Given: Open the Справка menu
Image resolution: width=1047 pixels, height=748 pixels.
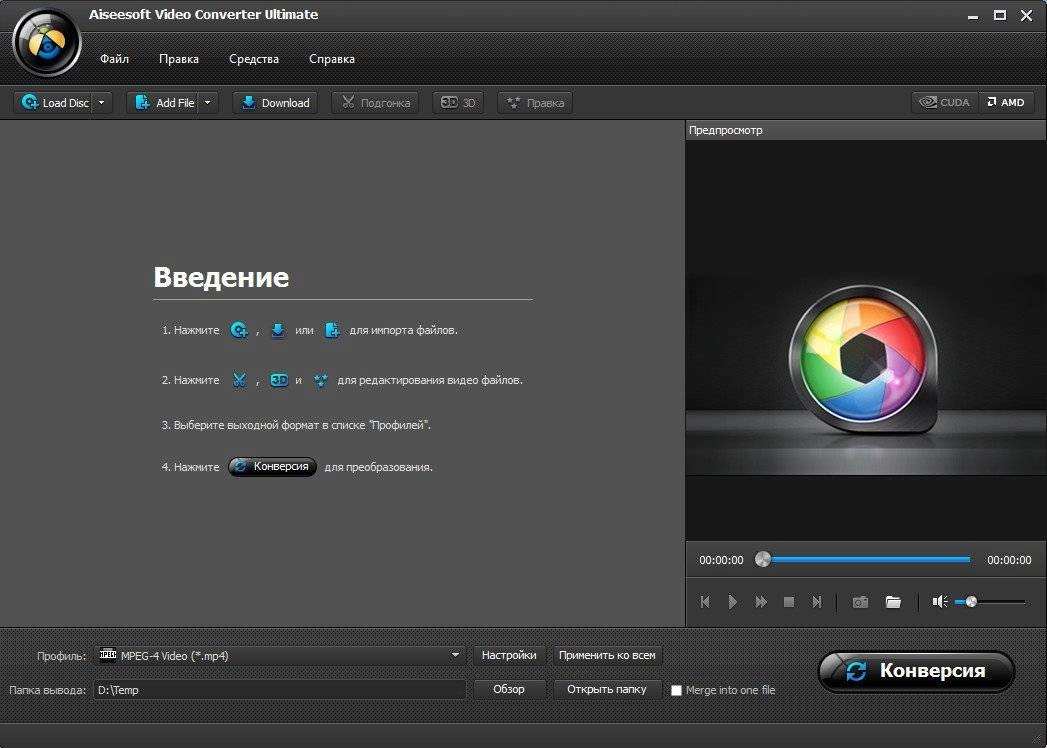Looking at the screenshot, I should 331,59.
